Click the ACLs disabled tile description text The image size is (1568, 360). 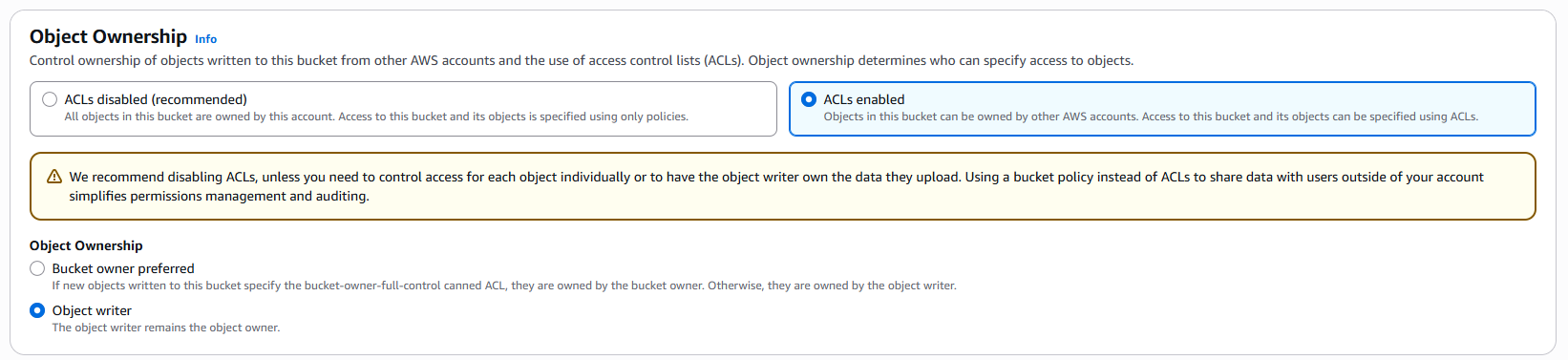[376, 116]
